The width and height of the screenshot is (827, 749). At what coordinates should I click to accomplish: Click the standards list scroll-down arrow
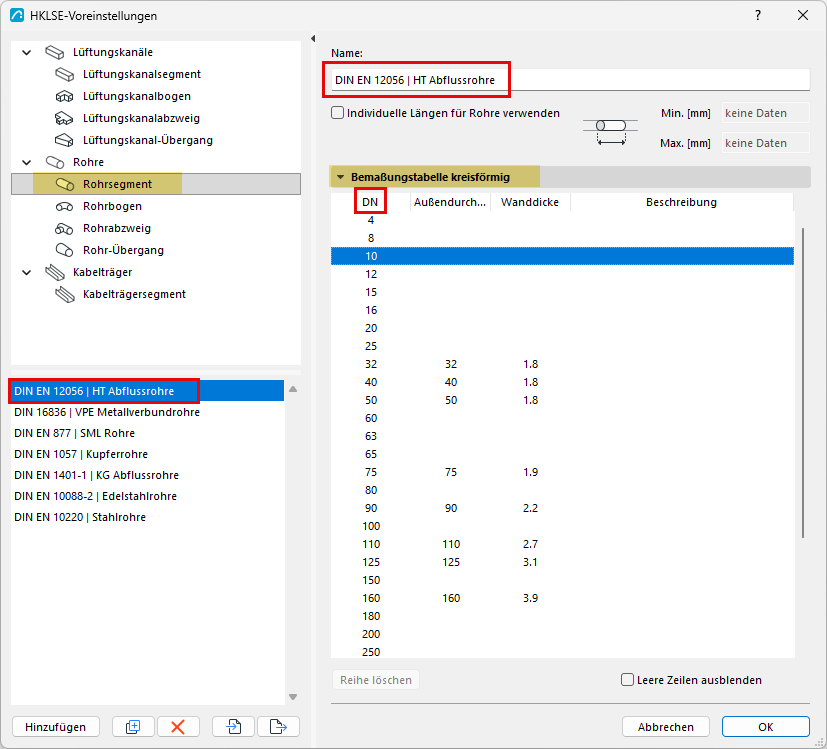click(x=293, y=697)
